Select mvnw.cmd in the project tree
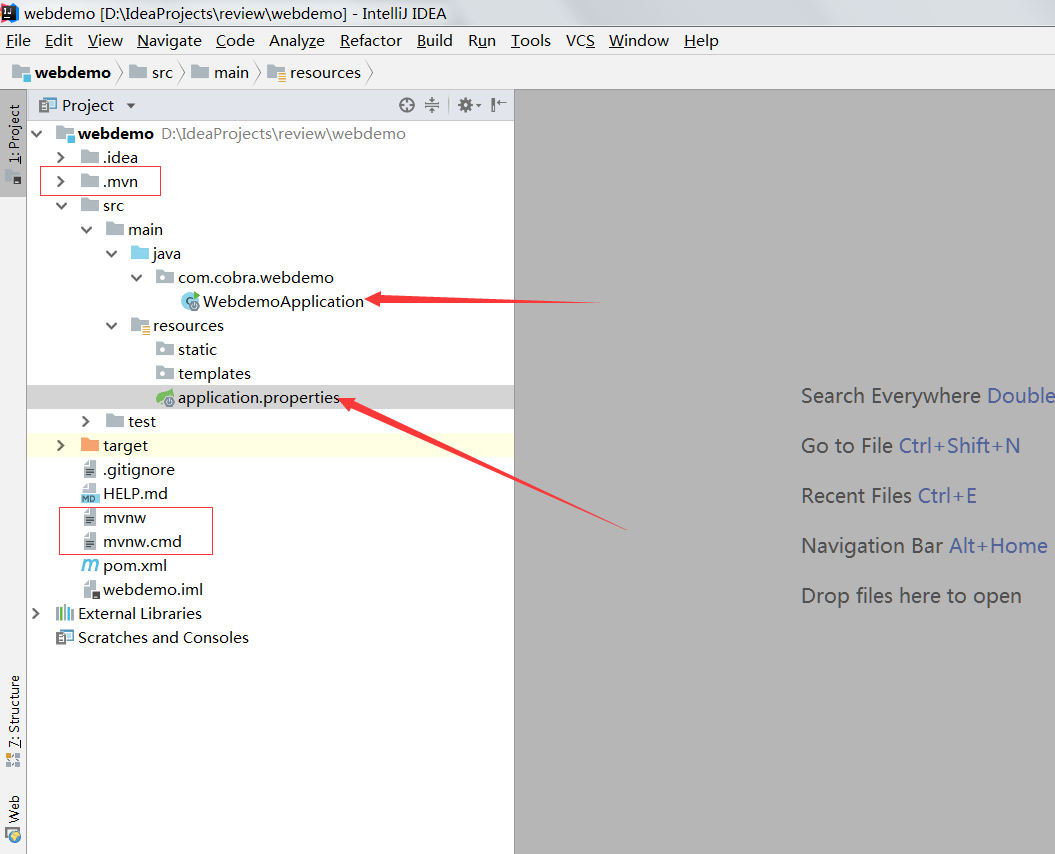The height and width of the screenshot is (854, 1055). click(x=142, y=542)
